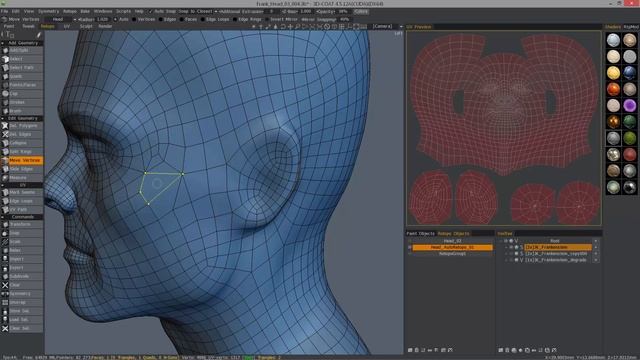Choose the Strokes tool
This screenshot has width=640, height=360.
22,102
